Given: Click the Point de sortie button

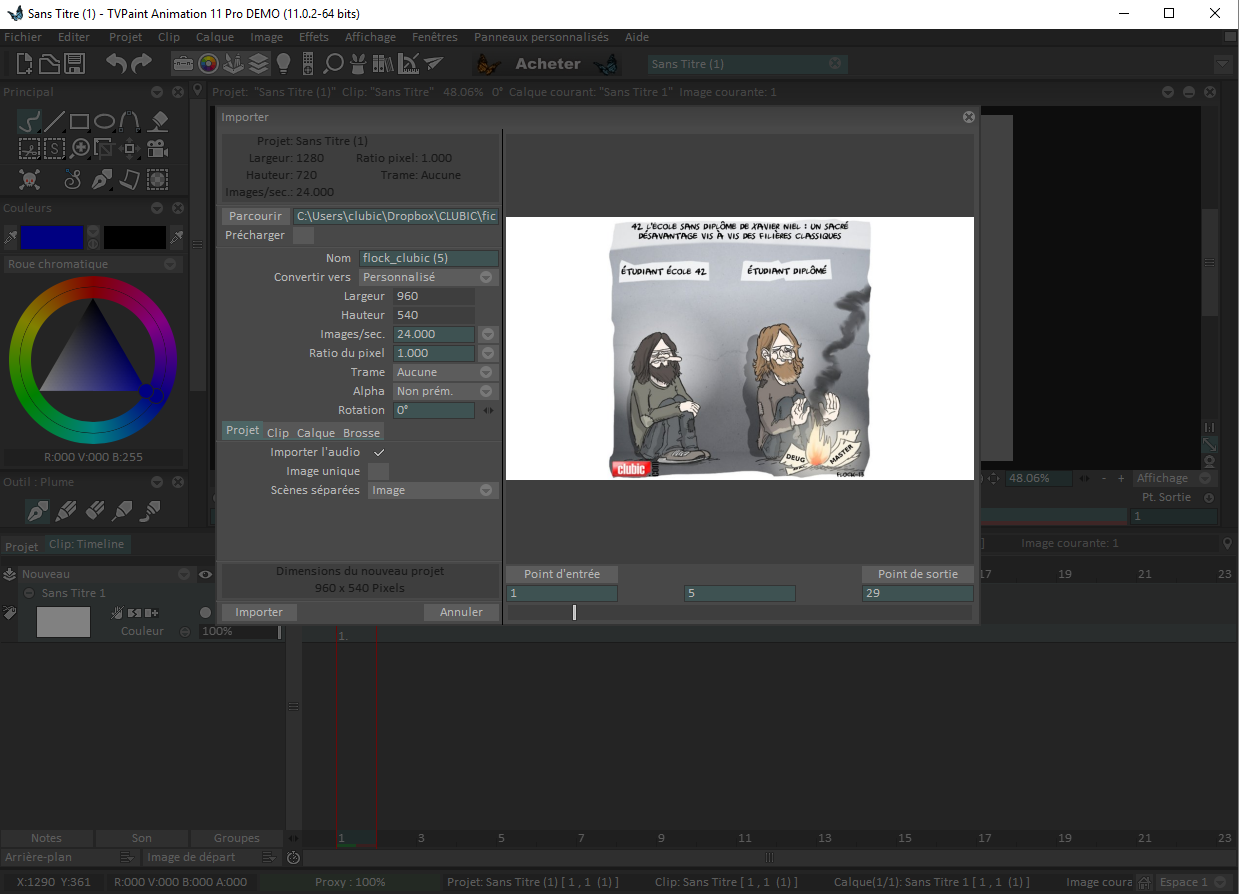Looking at the screenshot, I should point(918,574).
